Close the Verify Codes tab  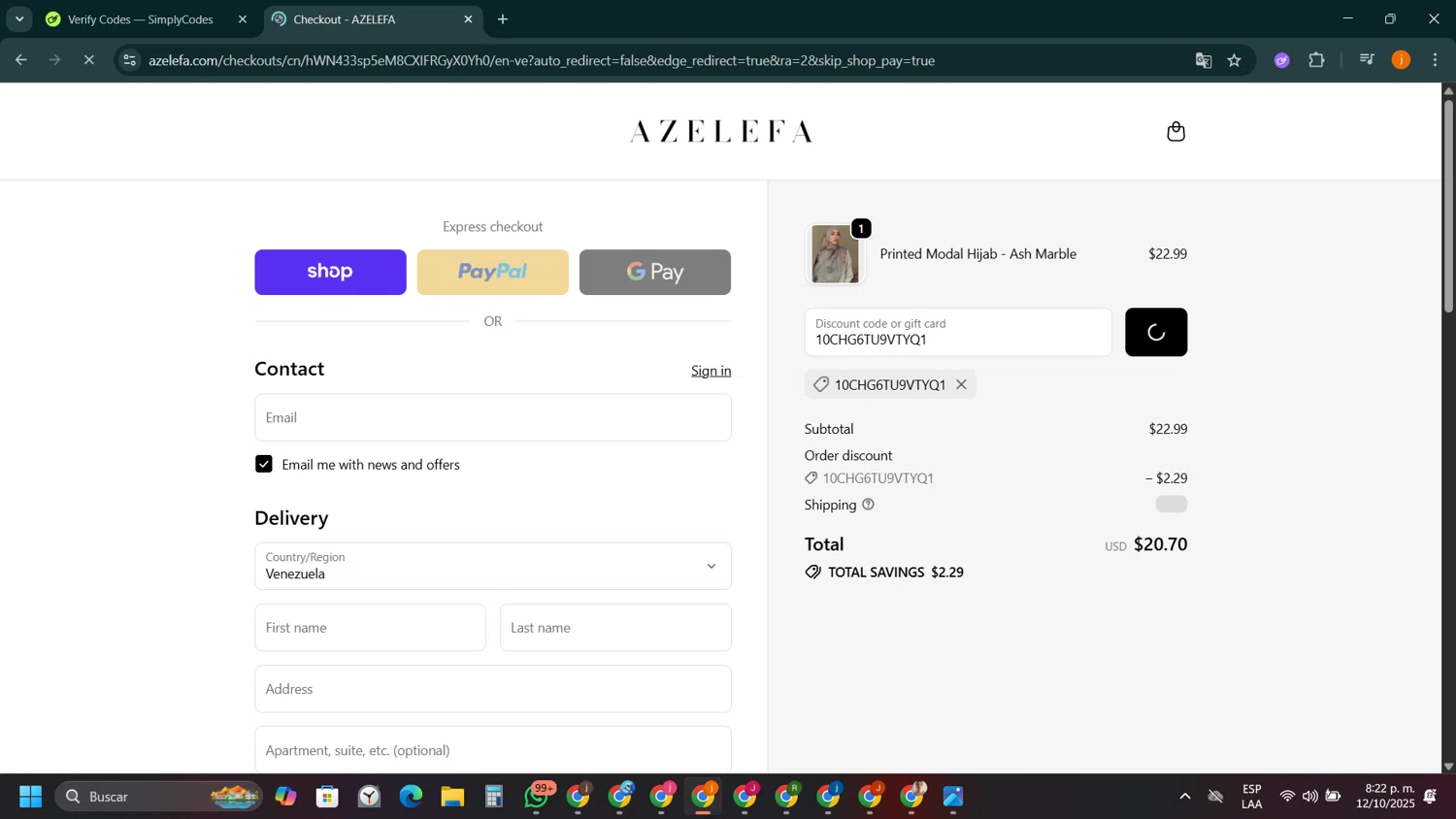[x=243, y=19]
